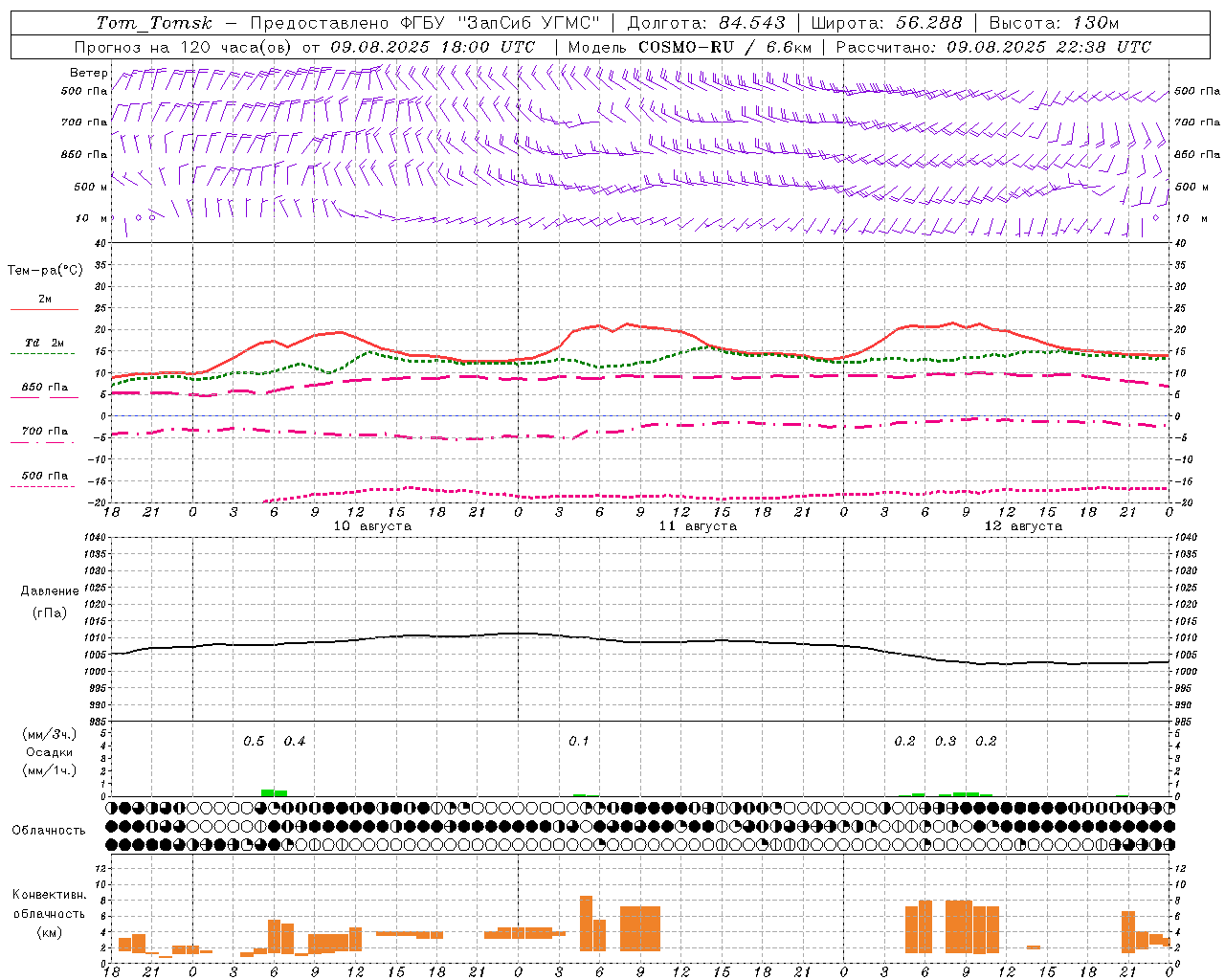This screenshot has height=980, width=1225.
Task: Select the "Облачность" cloudiness label
Action: 49,831
